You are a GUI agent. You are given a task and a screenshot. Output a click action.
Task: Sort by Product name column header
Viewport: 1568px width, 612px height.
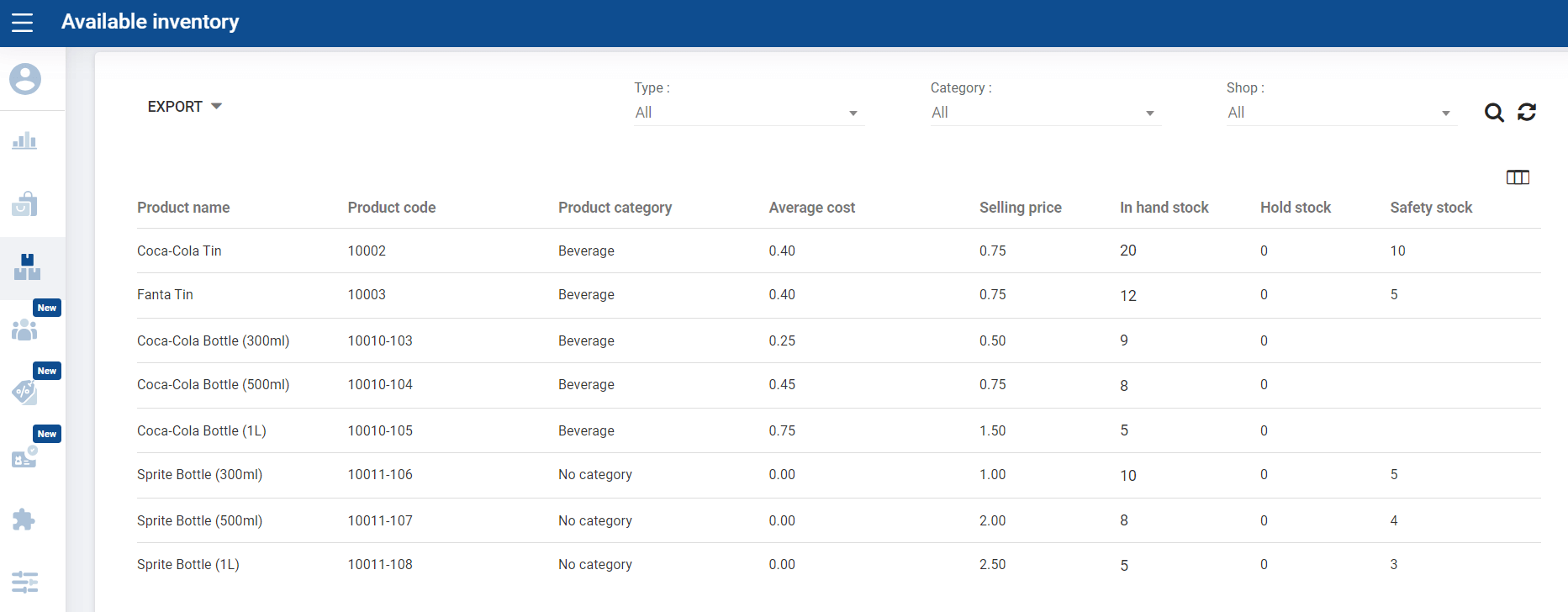point(183,208)
